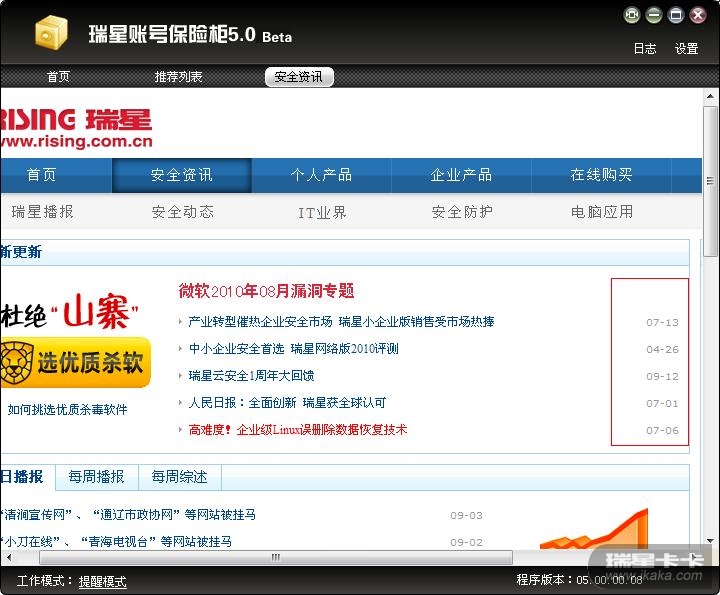Open the 如何挑选优质杀毒软件 link
Viewport: 720px width, 595px height.
pos(68,410)
